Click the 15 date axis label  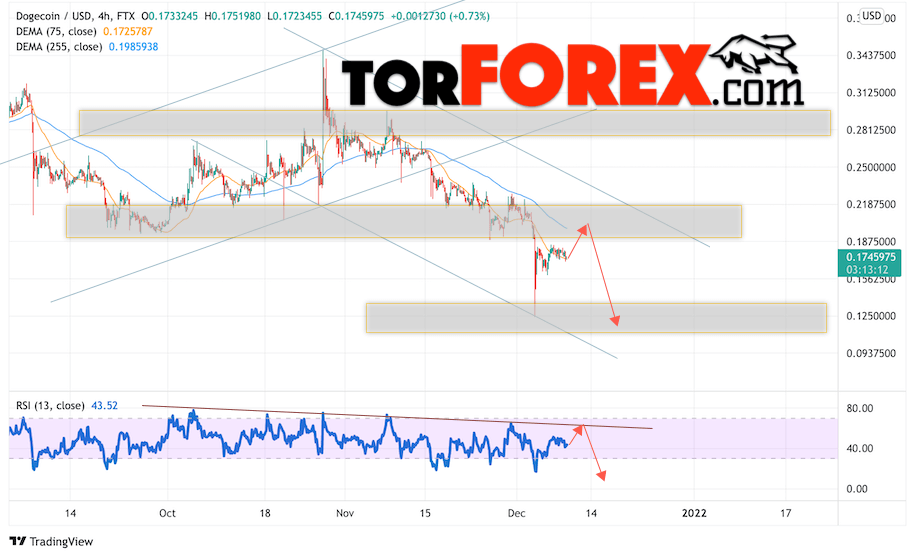[425, 513]
